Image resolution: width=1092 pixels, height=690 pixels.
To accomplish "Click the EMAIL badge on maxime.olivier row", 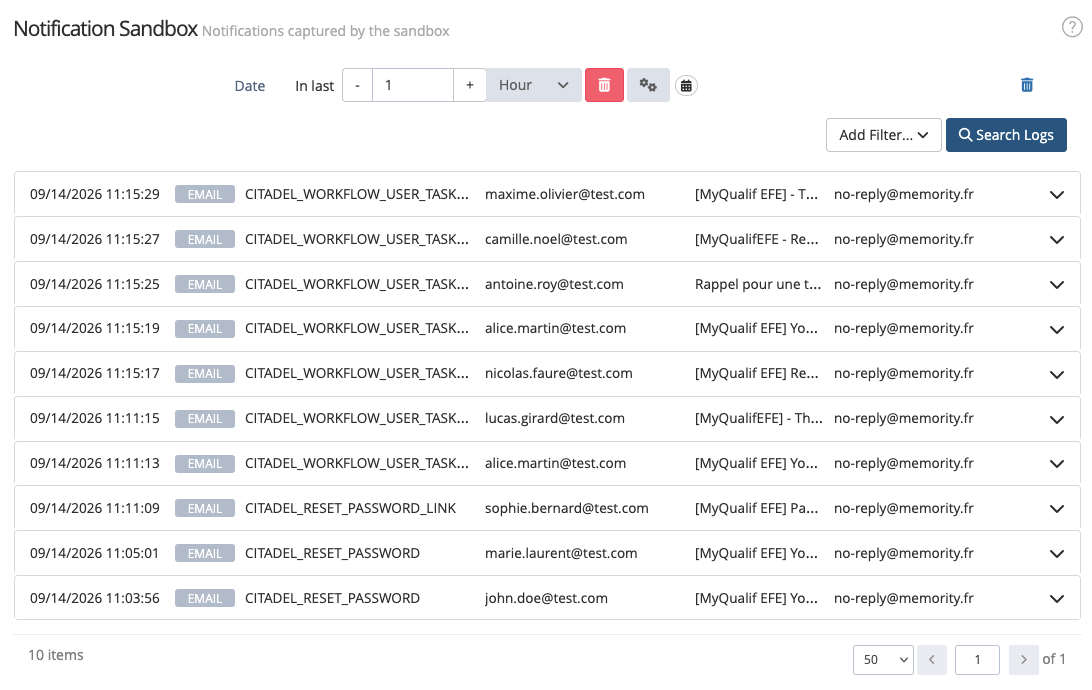I will (x=205, y=194).
